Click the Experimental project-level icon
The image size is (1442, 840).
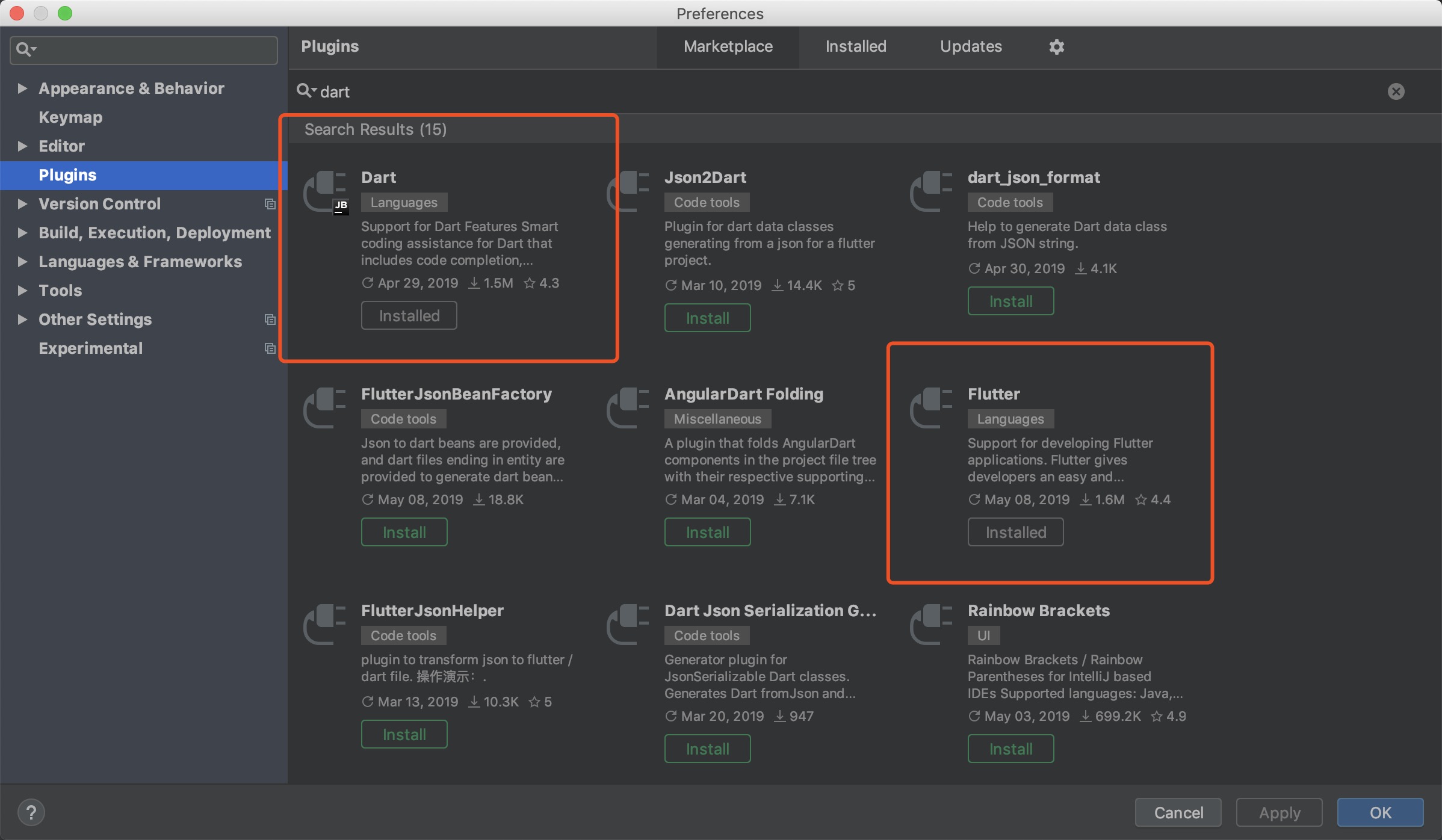(270, 348)
